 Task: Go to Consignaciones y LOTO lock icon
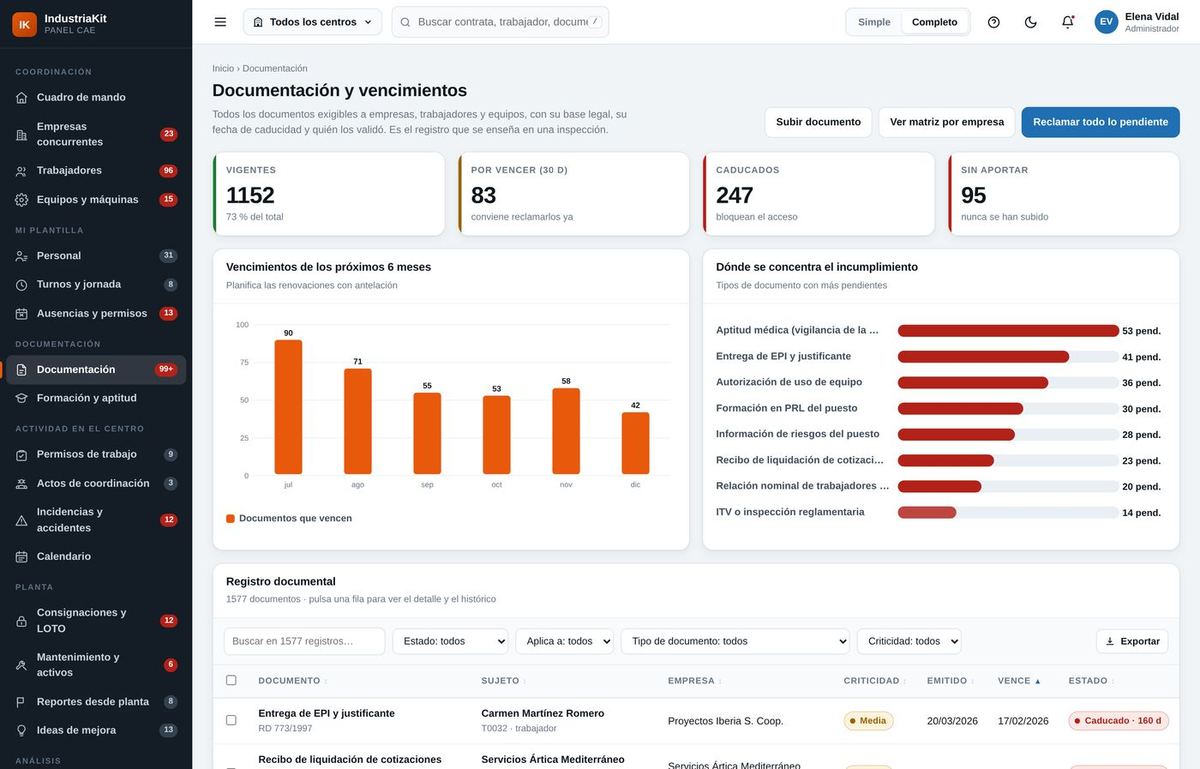pyautogui.click(x=22, y=621)
